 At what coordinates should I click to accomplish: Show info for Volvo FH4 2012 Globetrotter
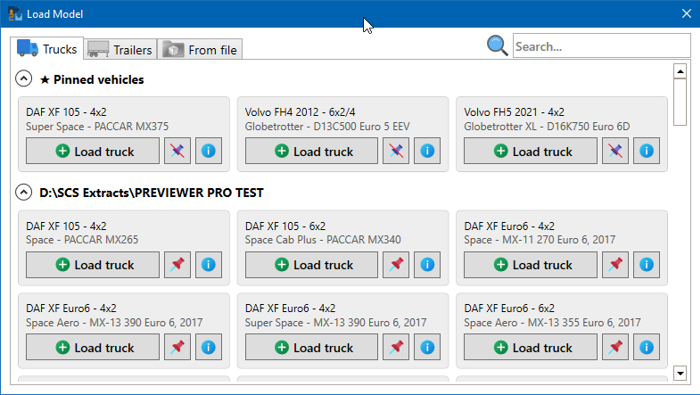[427, 151]
